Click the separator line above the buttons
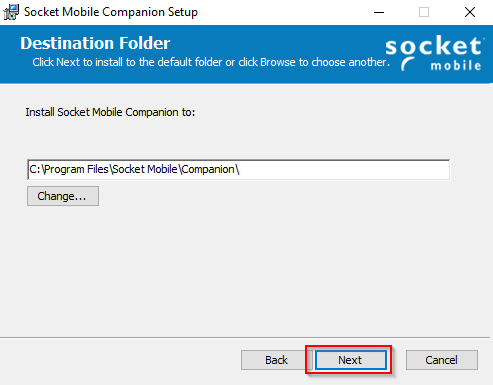Screen dimensions: 493x385 click(x=246, y=337)
